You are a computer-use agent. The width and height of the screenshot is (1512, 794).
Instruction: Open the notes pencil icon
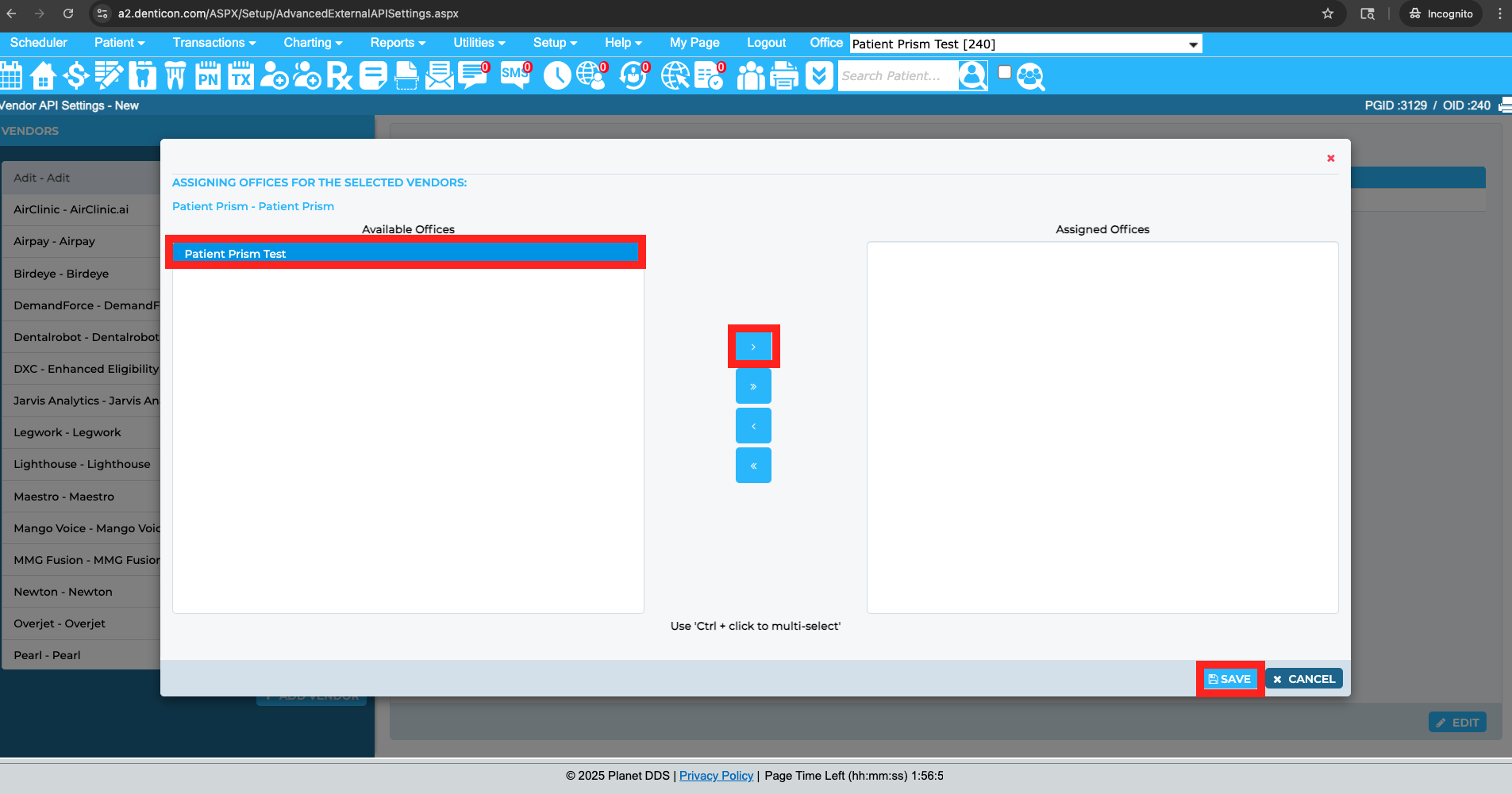[x=109, y=76]
